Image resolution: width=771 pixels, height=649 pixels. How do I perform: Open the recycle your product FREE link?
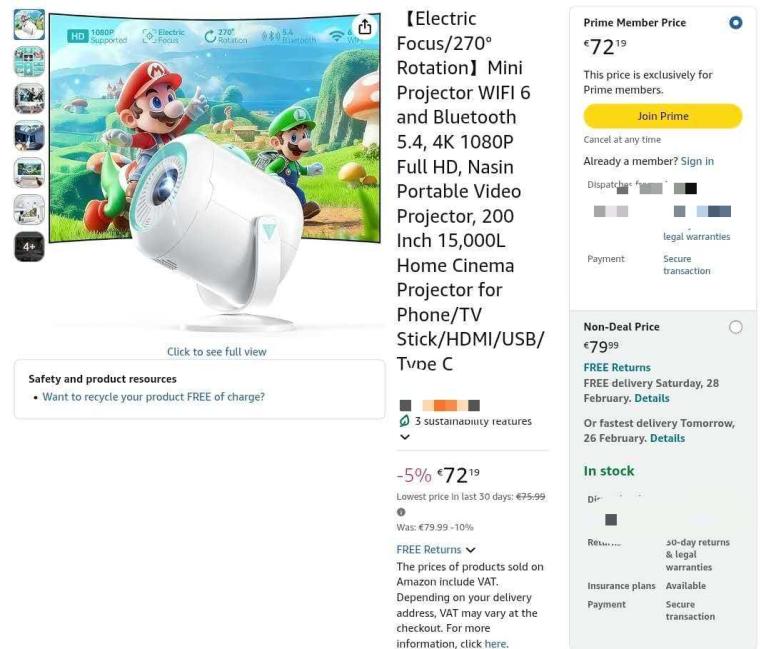click(153, 397)
